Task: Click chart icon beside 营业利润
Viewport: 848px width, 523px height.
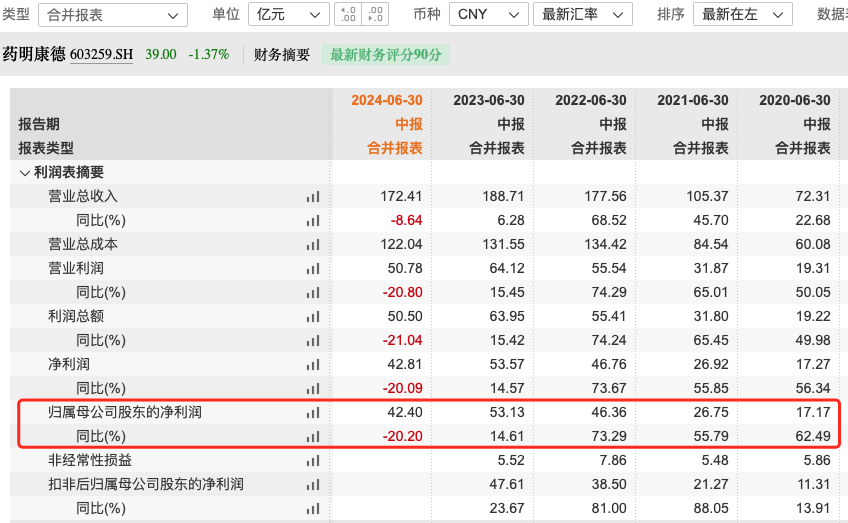Action: (312, 269)
